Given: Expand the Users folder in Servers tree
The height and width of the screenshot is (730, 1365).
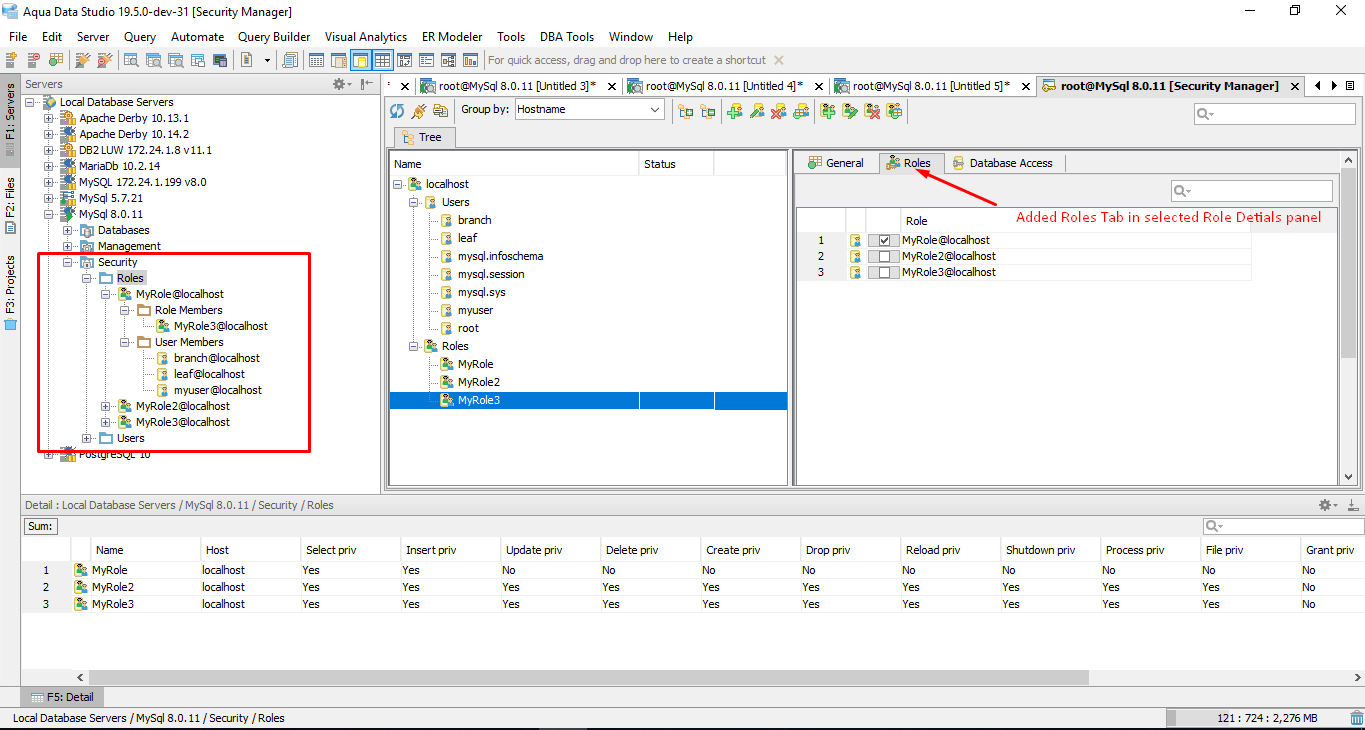Looking at the screenshot, I should point(87,438).
